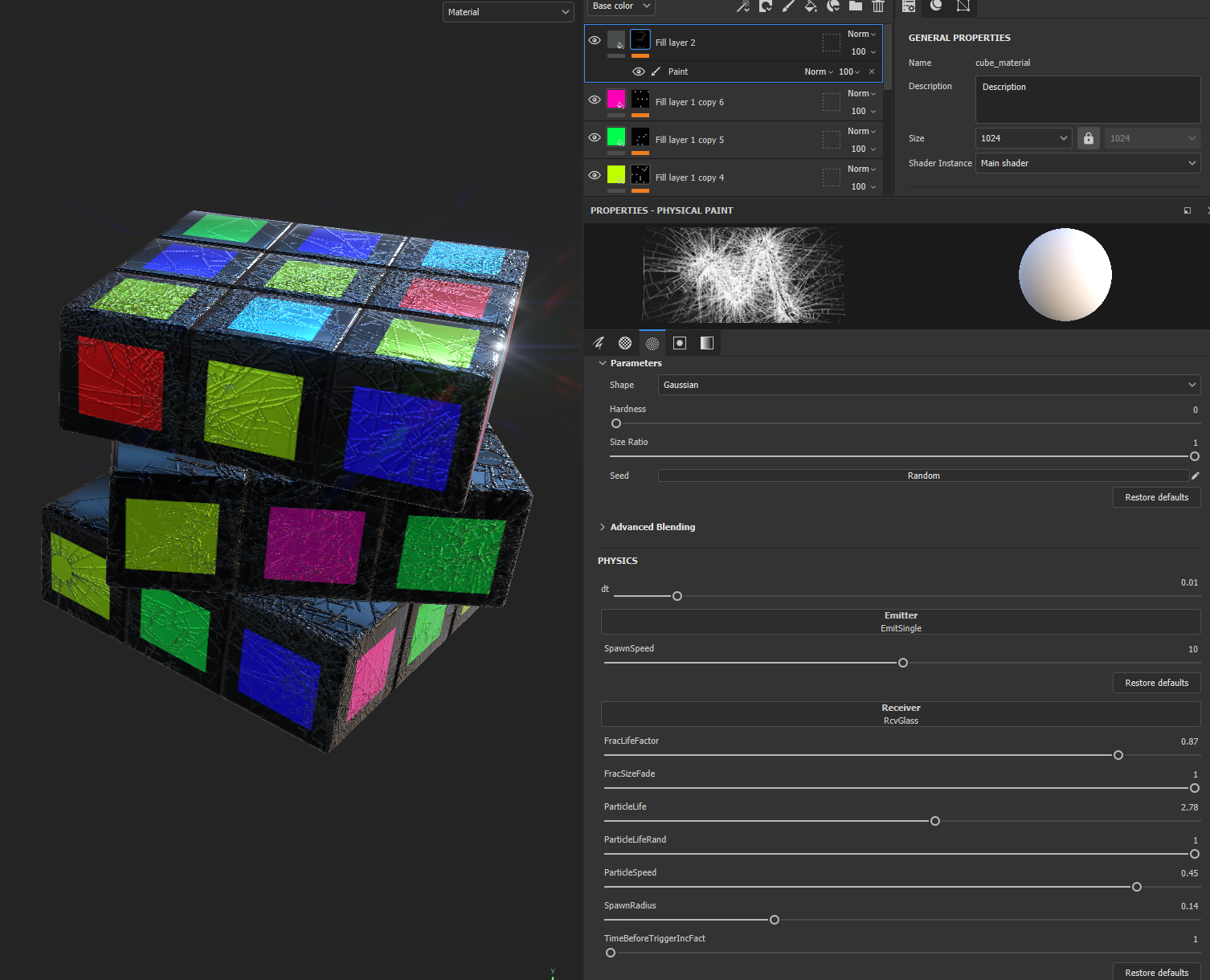The width and height of the screenshot is (1210, 980).
Task: Click the cracked glass brush preview thumbnail
Action: [744, 275]
